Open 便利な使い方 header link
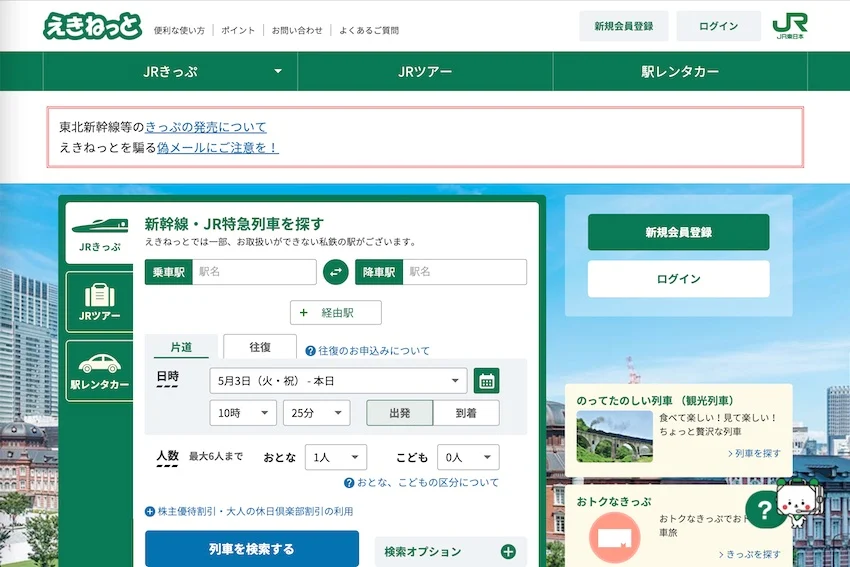Viewport: 850px width, 567px height. (179, 30)
